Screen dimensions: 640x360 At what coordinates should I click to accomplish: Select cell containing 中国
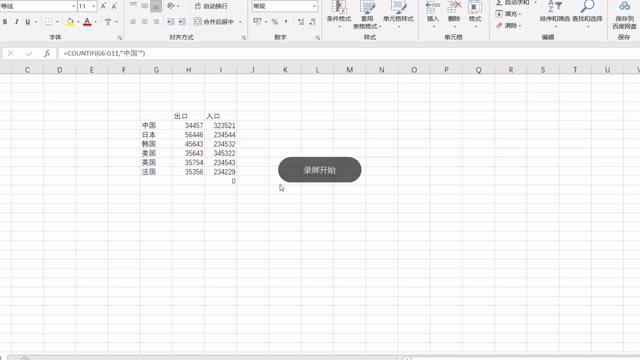pos(156,125)
